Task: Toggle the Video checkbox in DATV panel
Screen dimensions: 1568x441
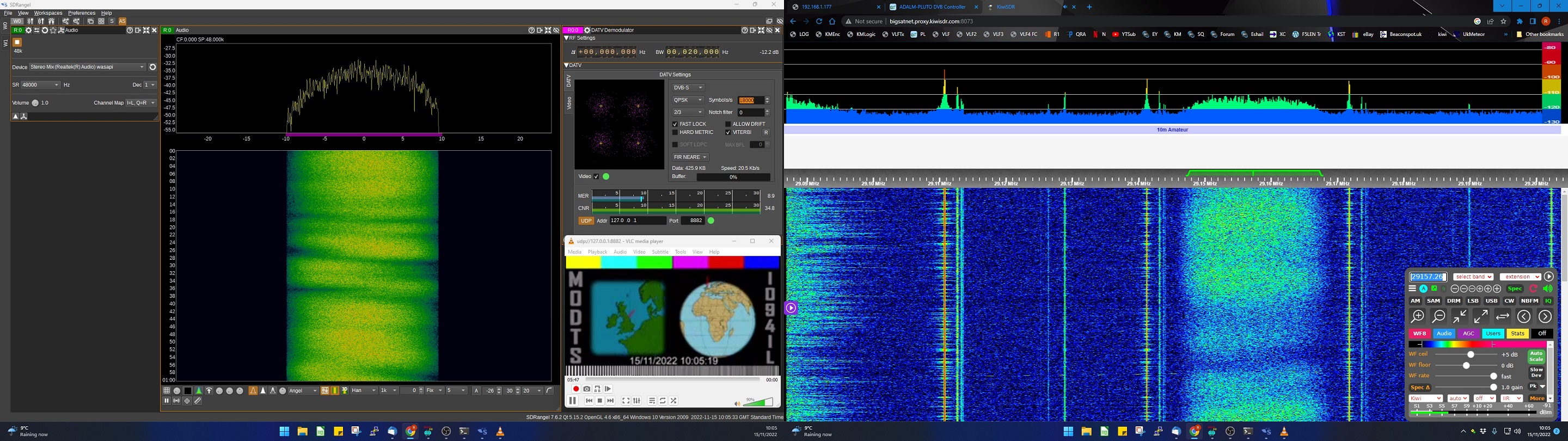Action: (597, 176)
